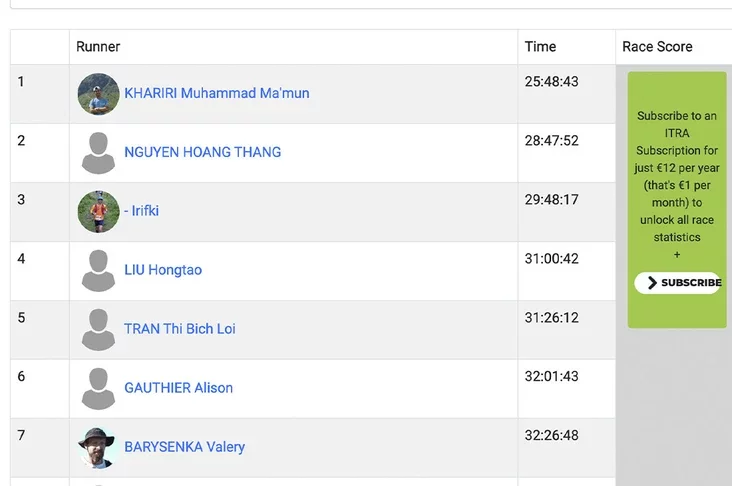Click the green ITRA Subscription promo box
Screen dimensions: 732x486
[677, 180]
